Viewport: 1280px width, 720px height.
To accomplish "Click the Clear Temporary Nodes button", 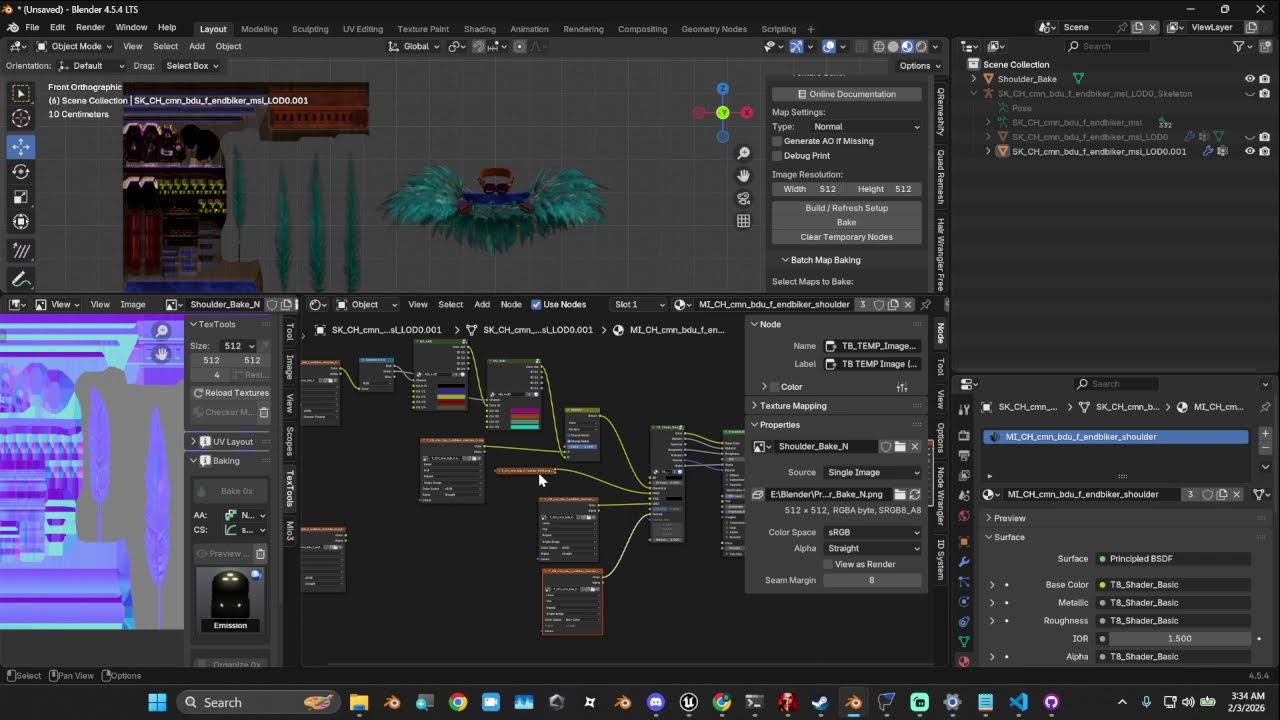I will pos(846,237).
